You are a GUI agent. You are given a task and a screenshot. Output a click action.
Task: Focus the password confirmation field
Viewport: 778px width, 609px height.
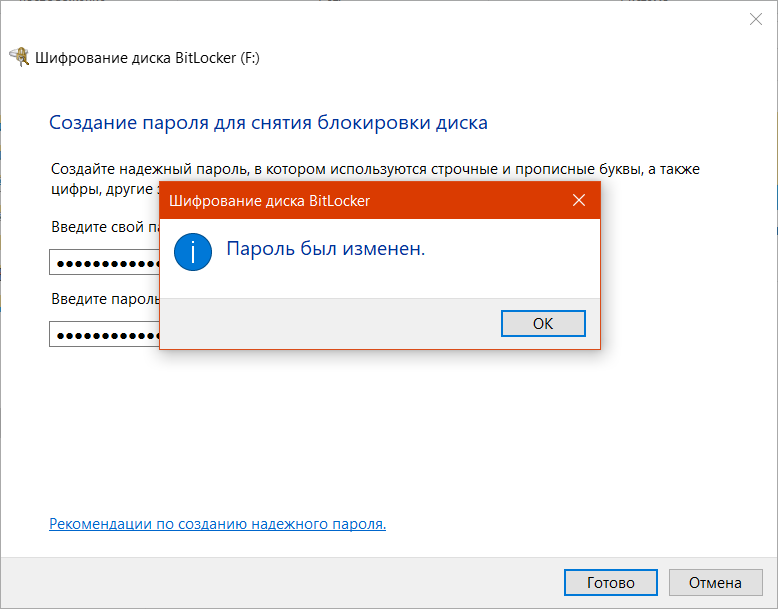(x=104, y=334)
